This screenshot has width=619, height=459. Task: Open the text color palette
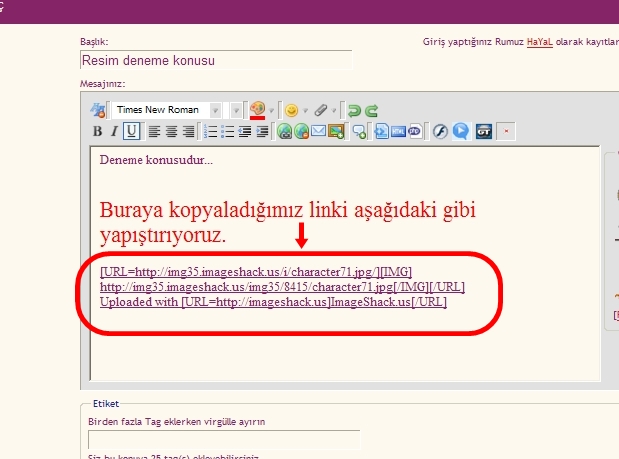click(257, 109)
